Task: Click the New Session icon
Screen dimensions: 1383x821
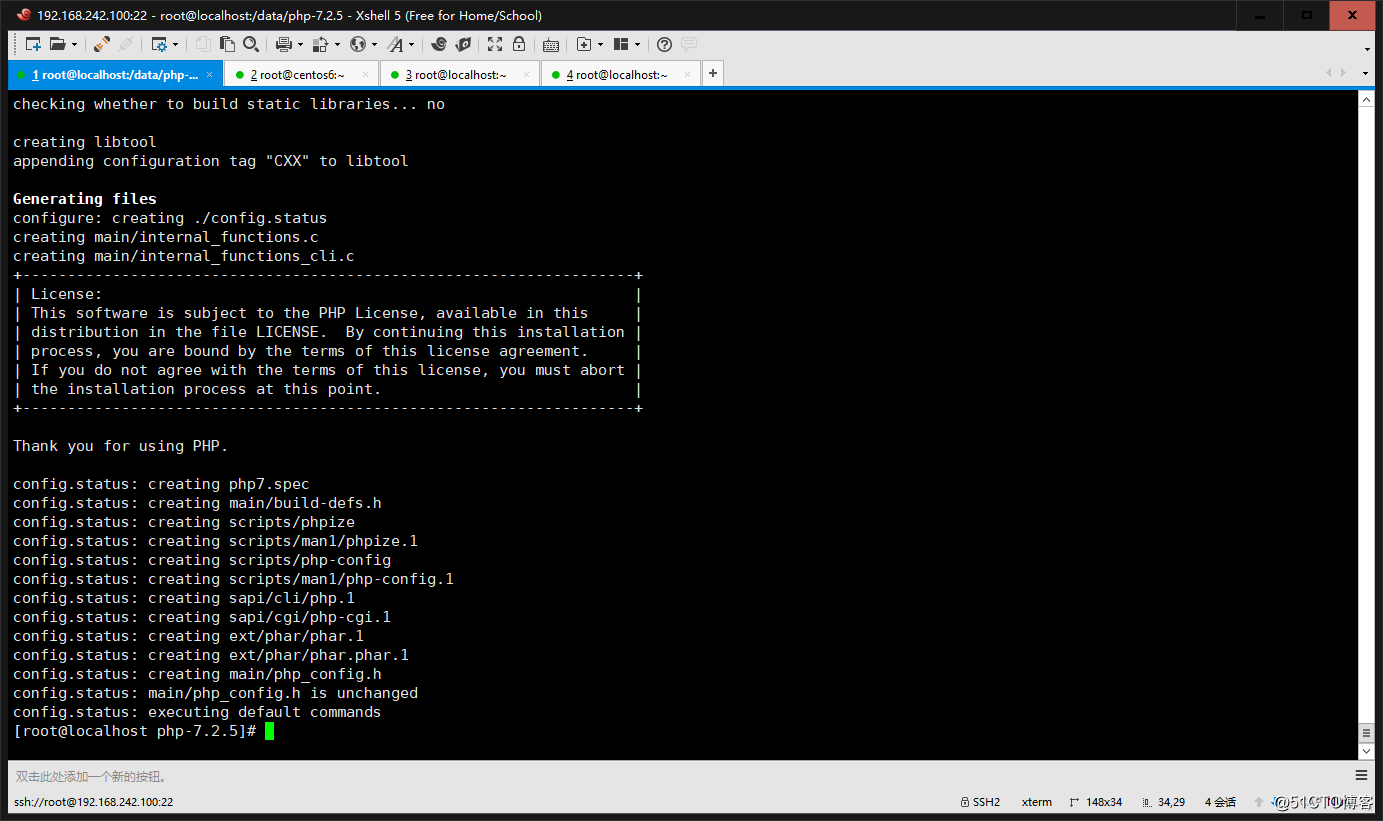Action: point(34,44)
